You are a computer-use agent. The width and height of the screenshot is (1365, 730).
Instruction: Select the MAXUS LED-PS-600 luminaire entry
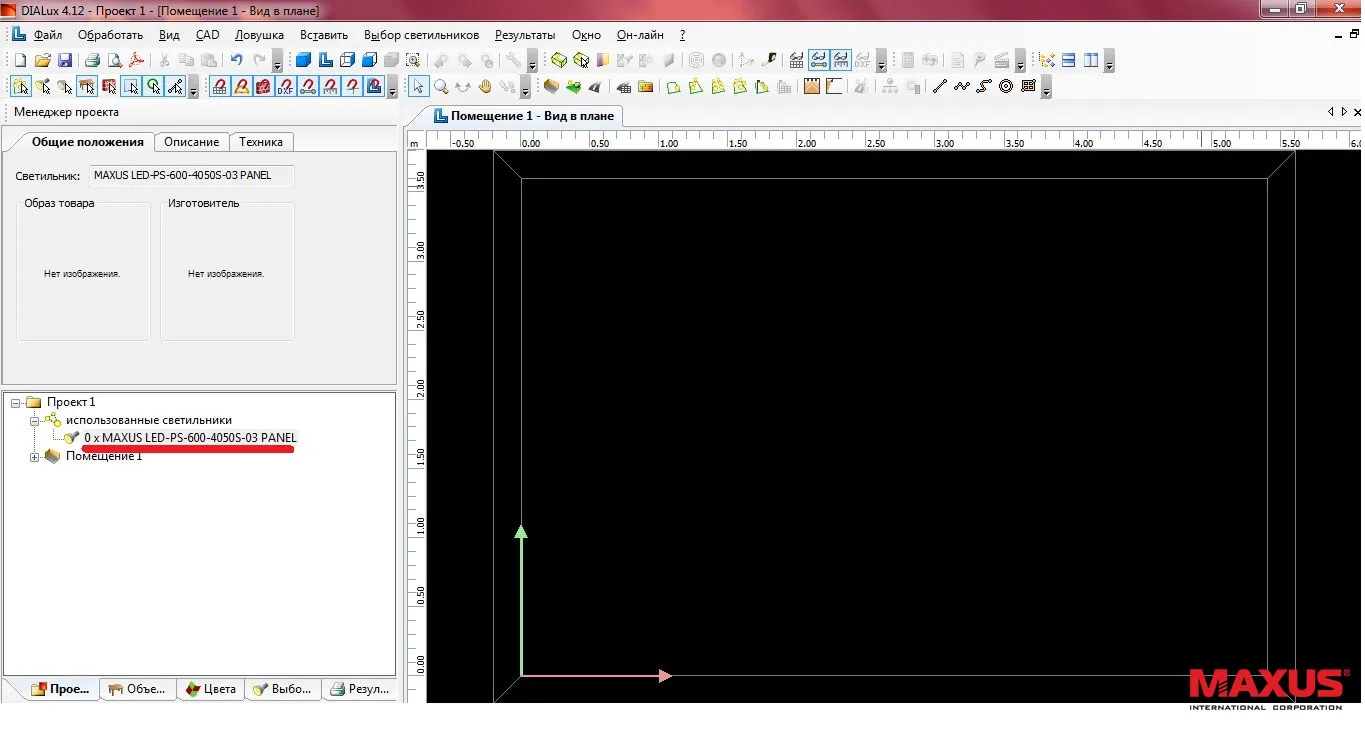(x=190, y=438)
